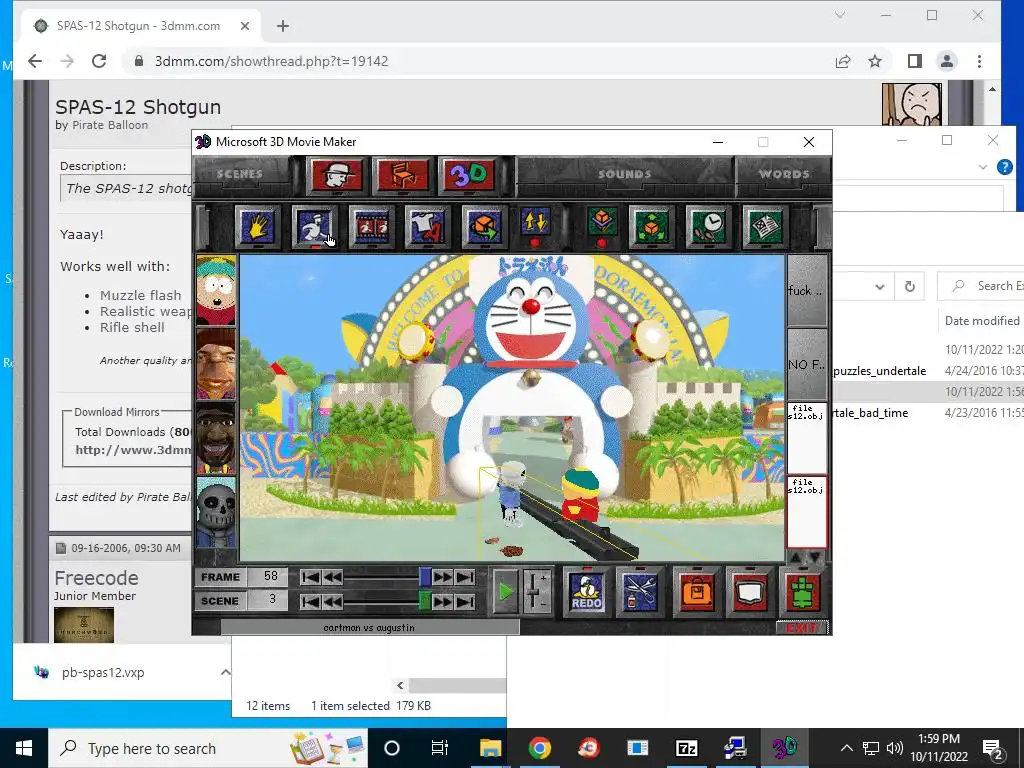Viewport: 1024px width, 768px height.
Task: Refresh the File Explorer folder
Action: (x=910, y=287)
